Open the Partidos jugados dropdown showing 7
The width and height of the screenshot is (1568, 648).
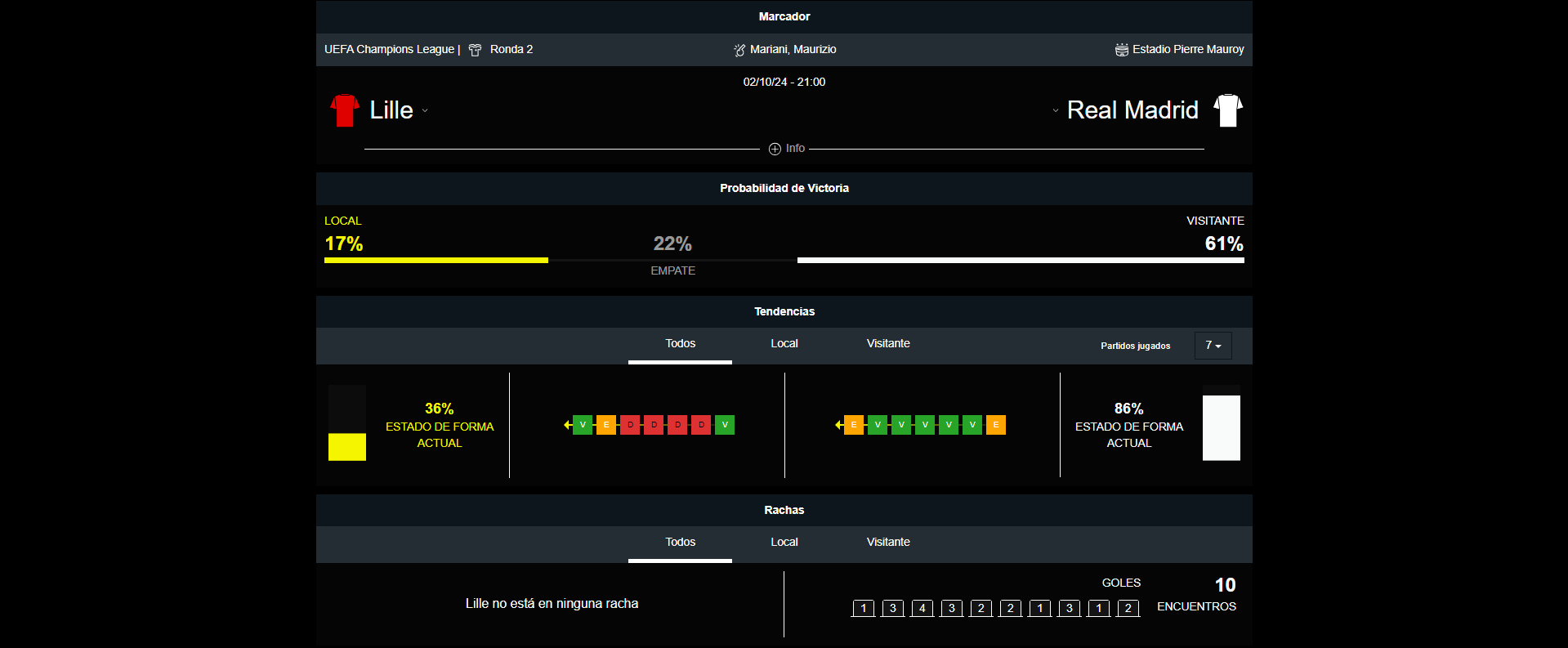1213,346
